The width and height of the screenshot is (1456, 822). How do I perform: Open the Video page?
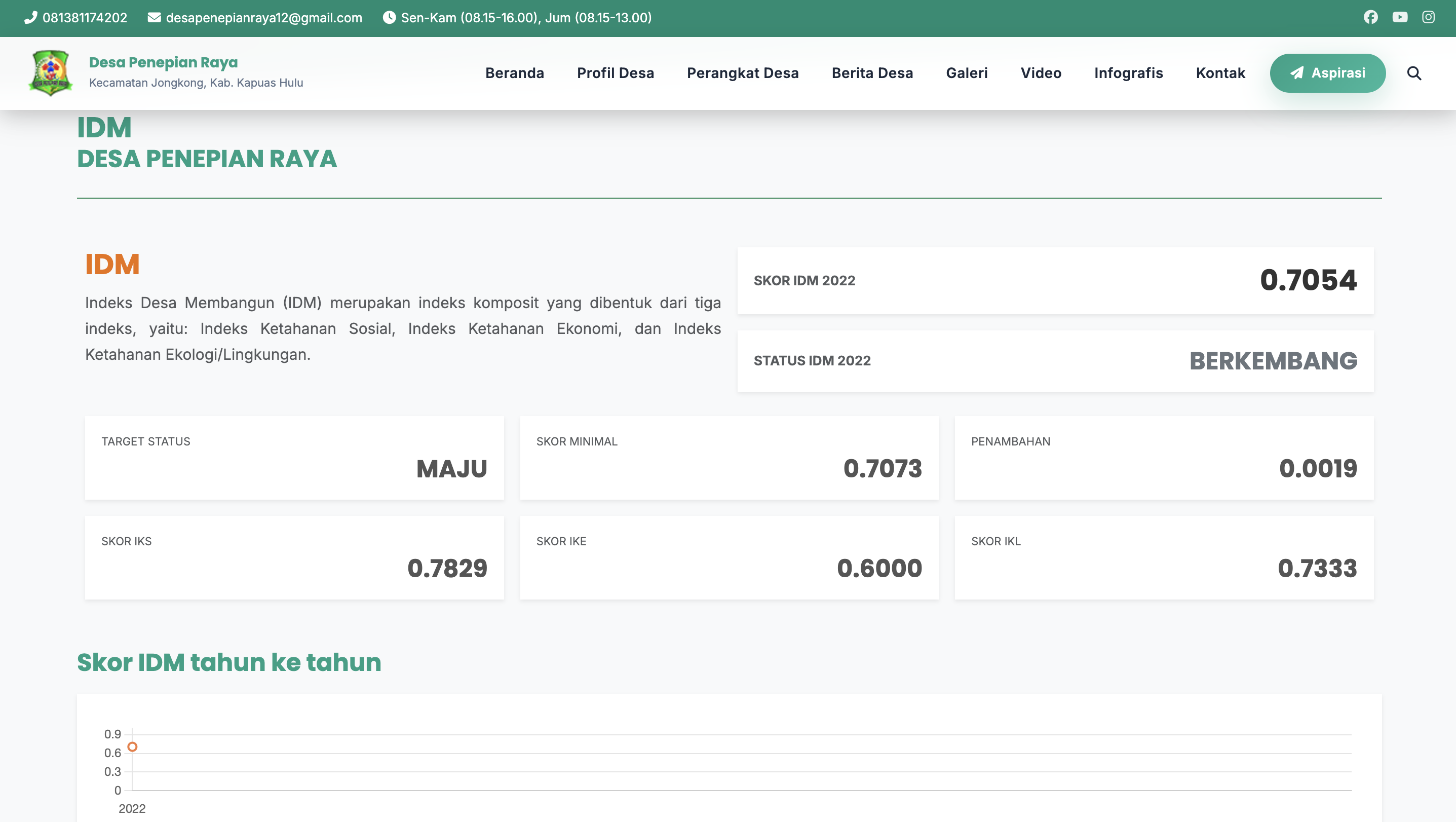point(1040,73)
